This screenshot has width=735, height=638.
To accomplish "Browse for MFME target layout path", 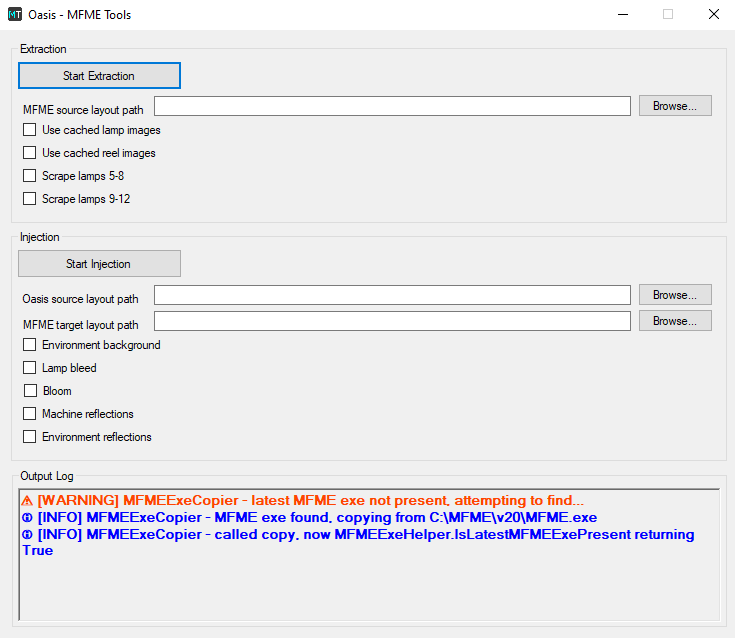I will pyautogui.click(x=675, y=321).
